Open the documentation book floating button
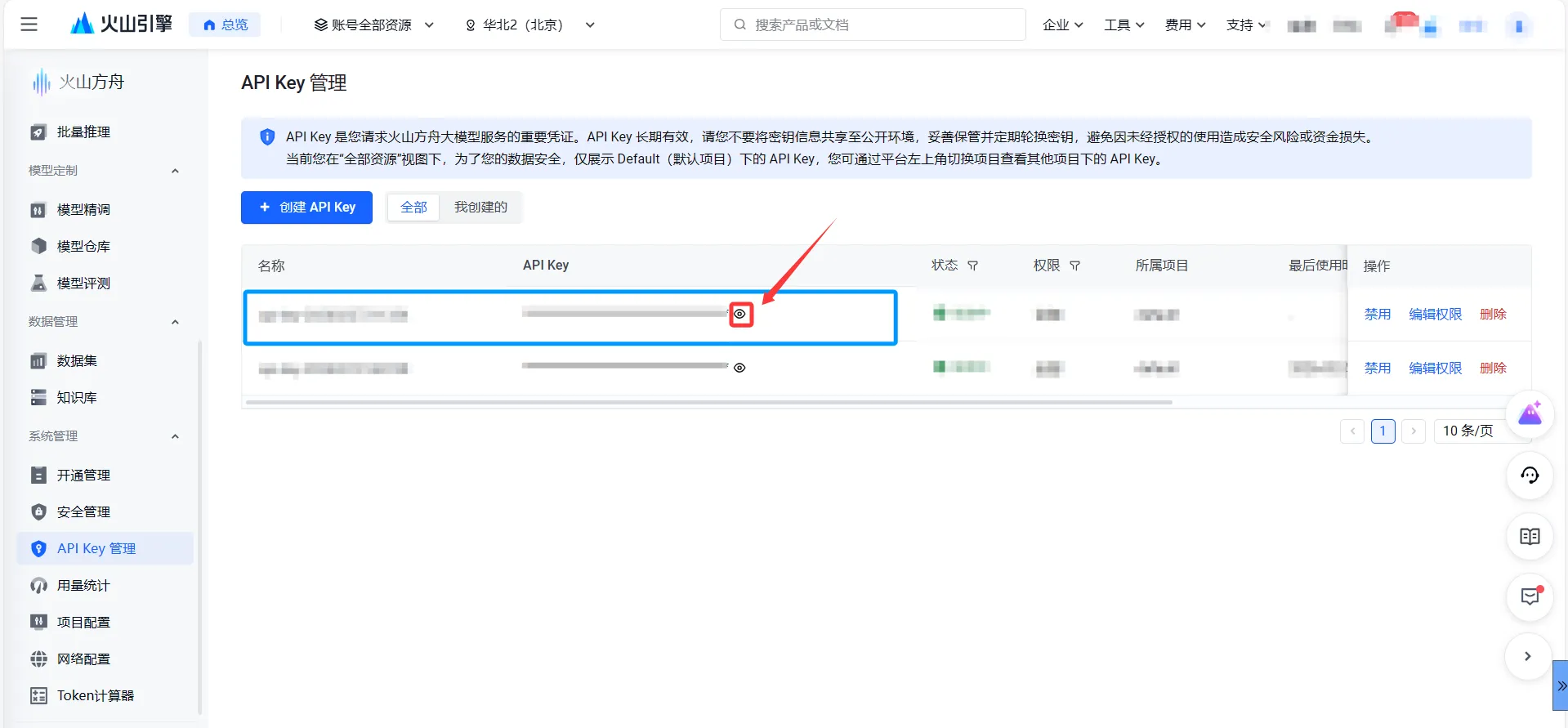 click(x=1530, y=536)
